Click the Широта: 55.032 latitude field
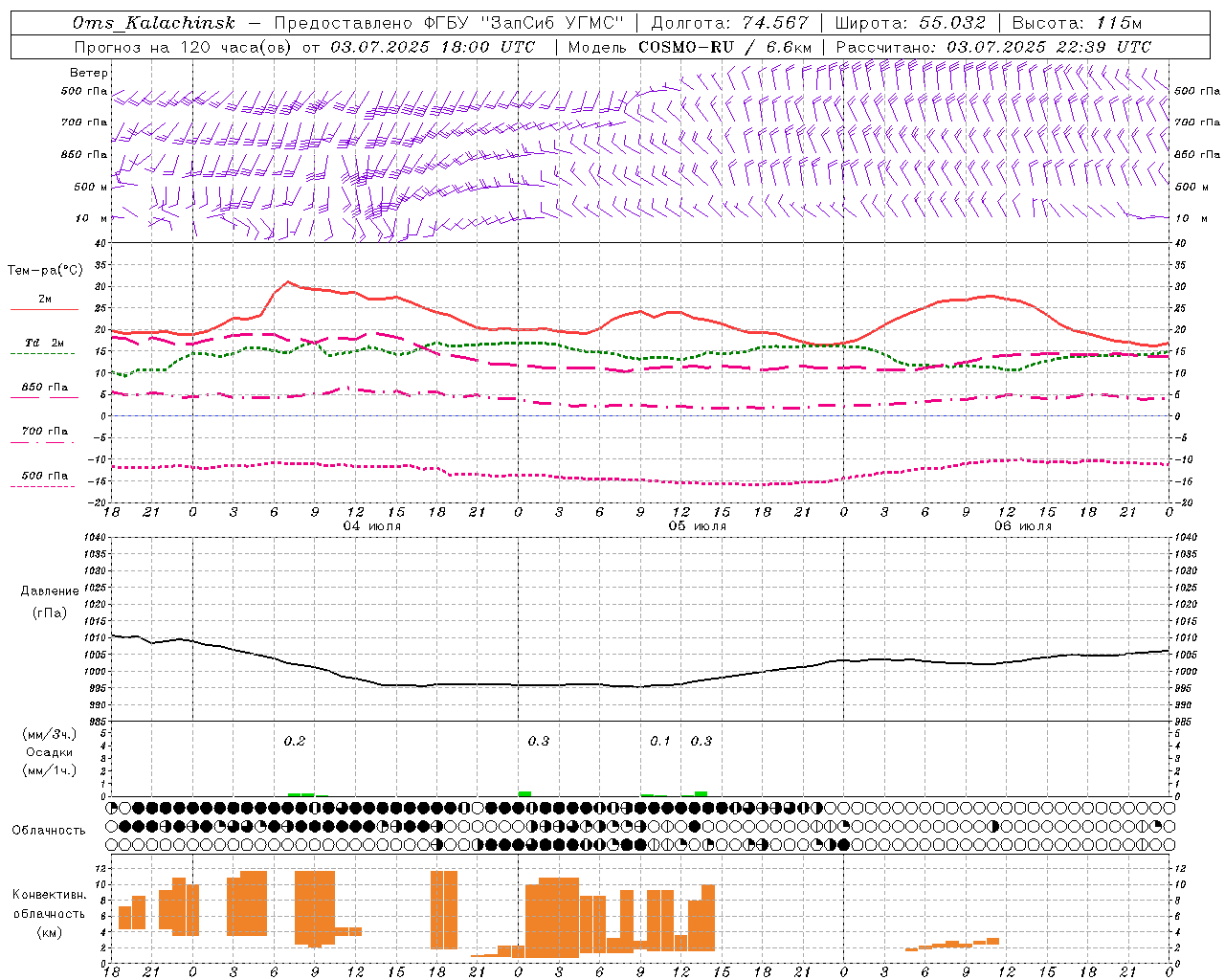 909,23
